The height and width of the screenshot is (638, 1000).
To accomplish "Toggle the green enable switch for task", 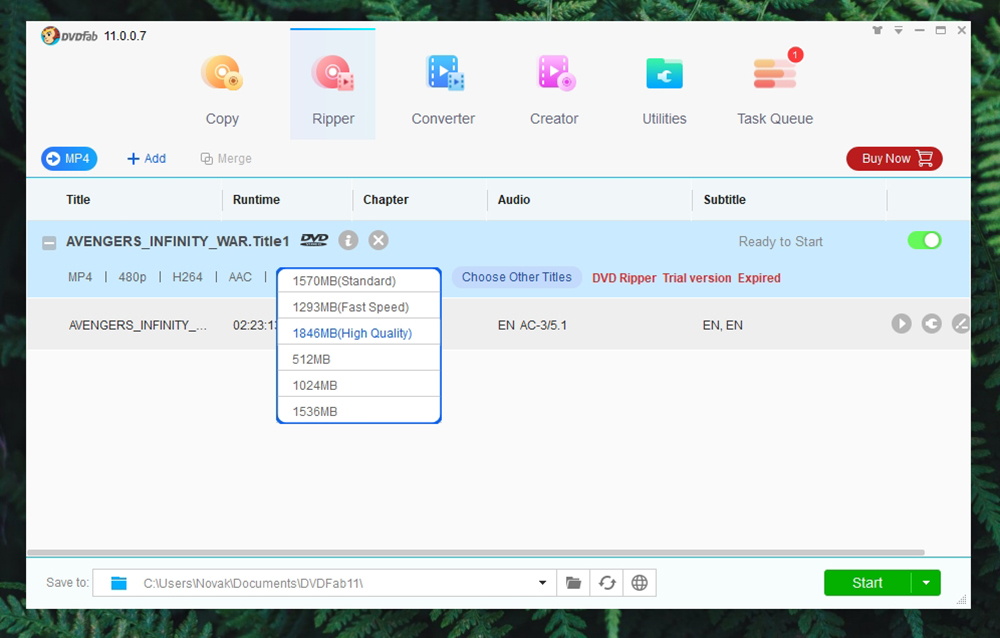I will (924, 241).
